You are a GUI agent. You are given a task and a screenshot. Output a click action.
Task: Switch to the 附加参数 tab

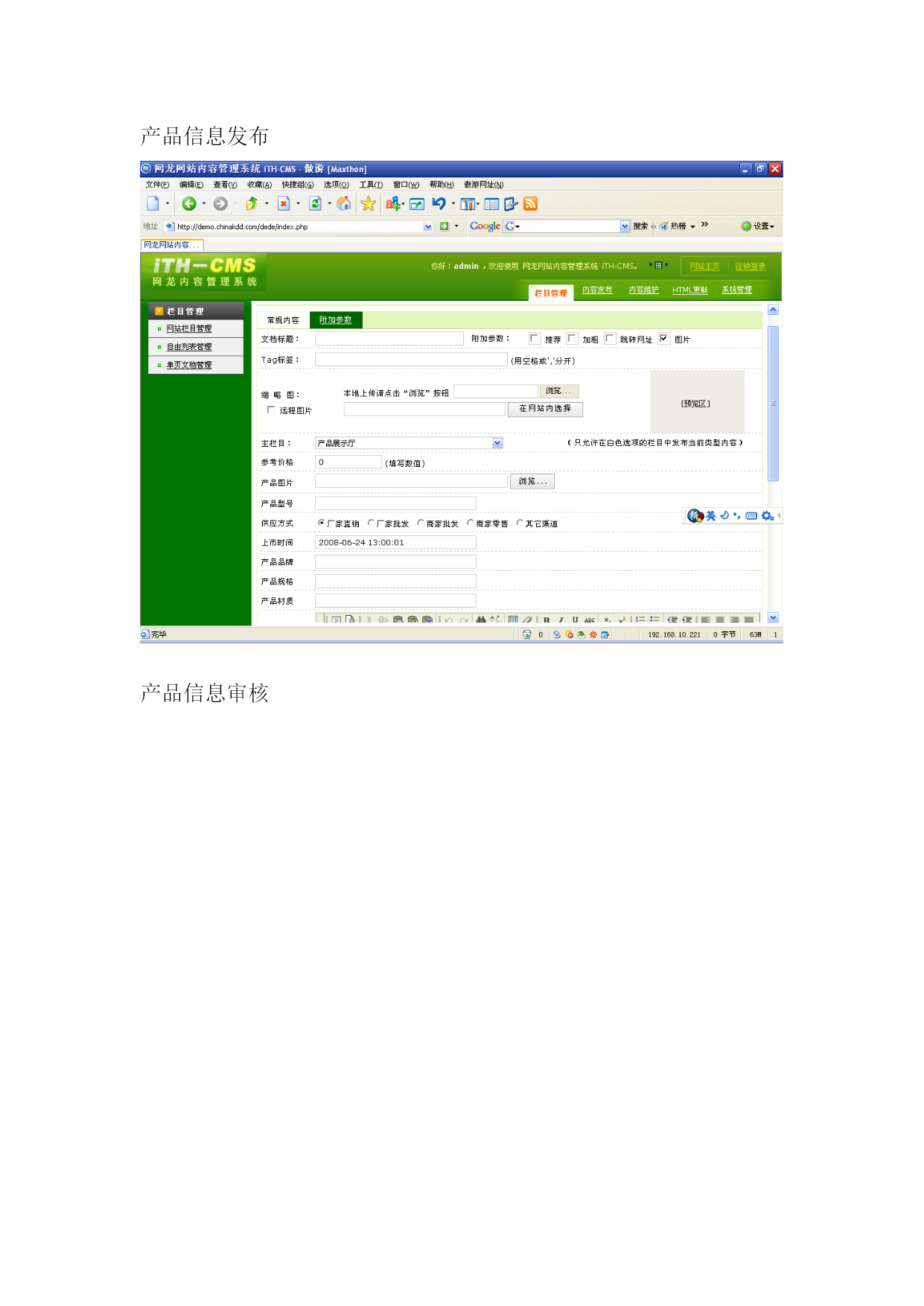click(336, 319)
